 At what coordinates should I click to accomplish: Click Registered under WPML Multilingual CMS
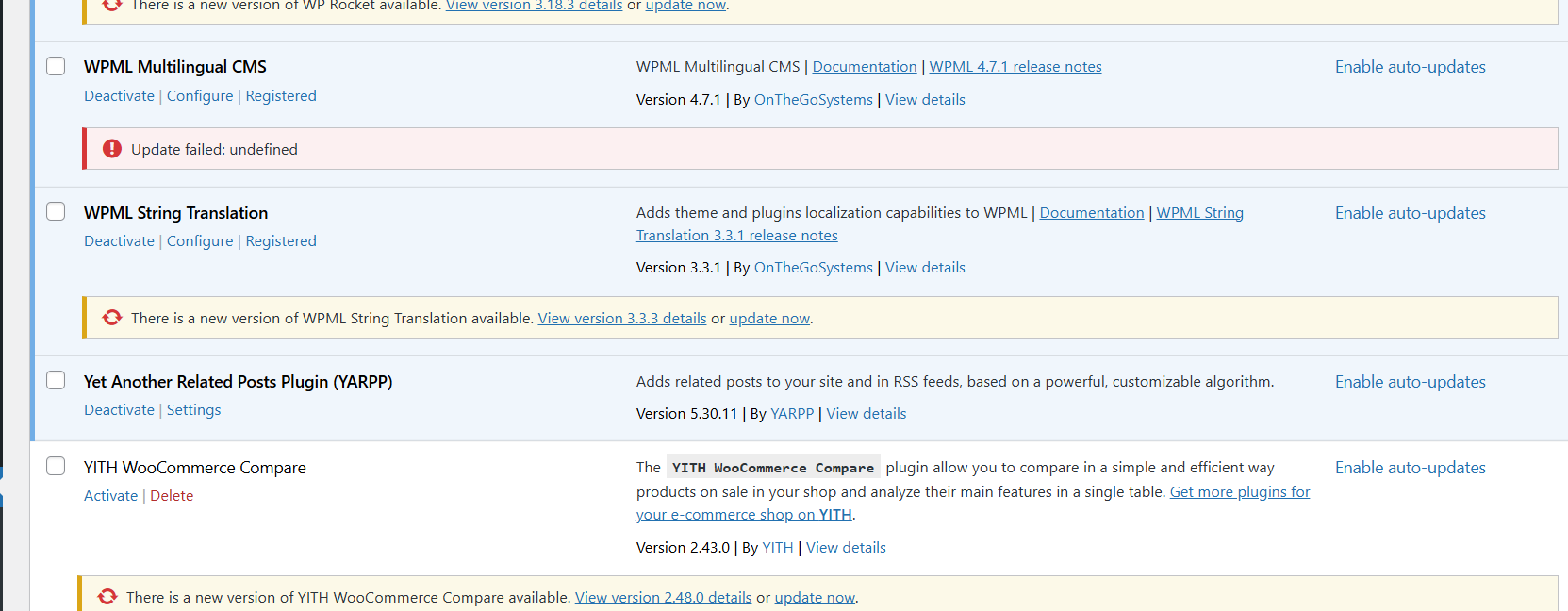pyautogui.click(x=281, y=96)
